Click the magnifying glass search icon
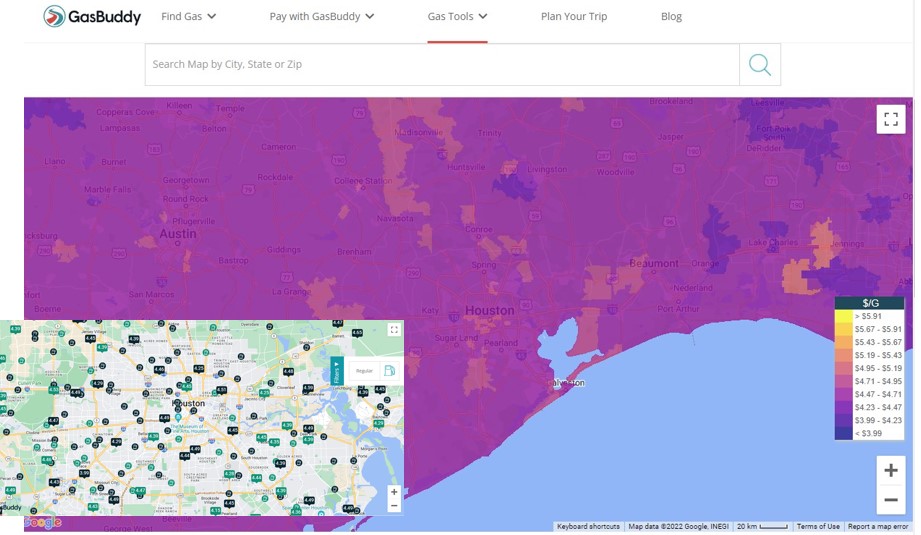Viewport: 921px width, 535px height. pyautogui.click(x=759, y=65)
